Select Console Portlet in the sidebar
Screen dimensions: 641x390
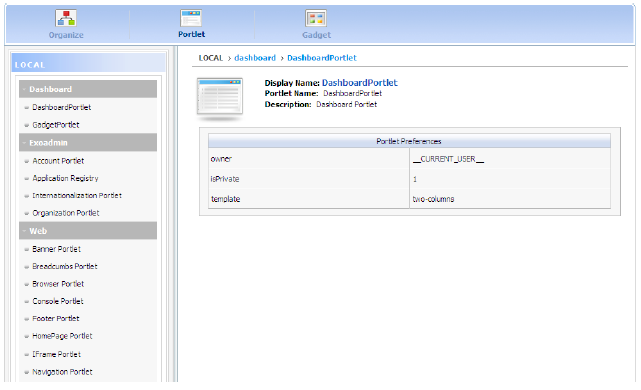pos(58,301)
